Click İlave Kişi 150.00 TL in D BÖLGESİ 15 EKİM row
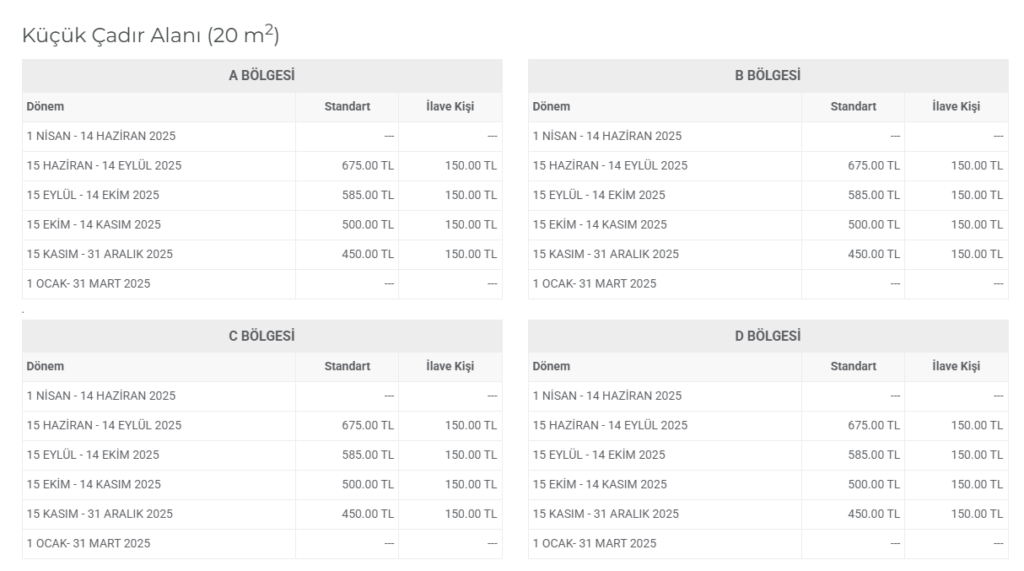 click(x=976, y=484)
